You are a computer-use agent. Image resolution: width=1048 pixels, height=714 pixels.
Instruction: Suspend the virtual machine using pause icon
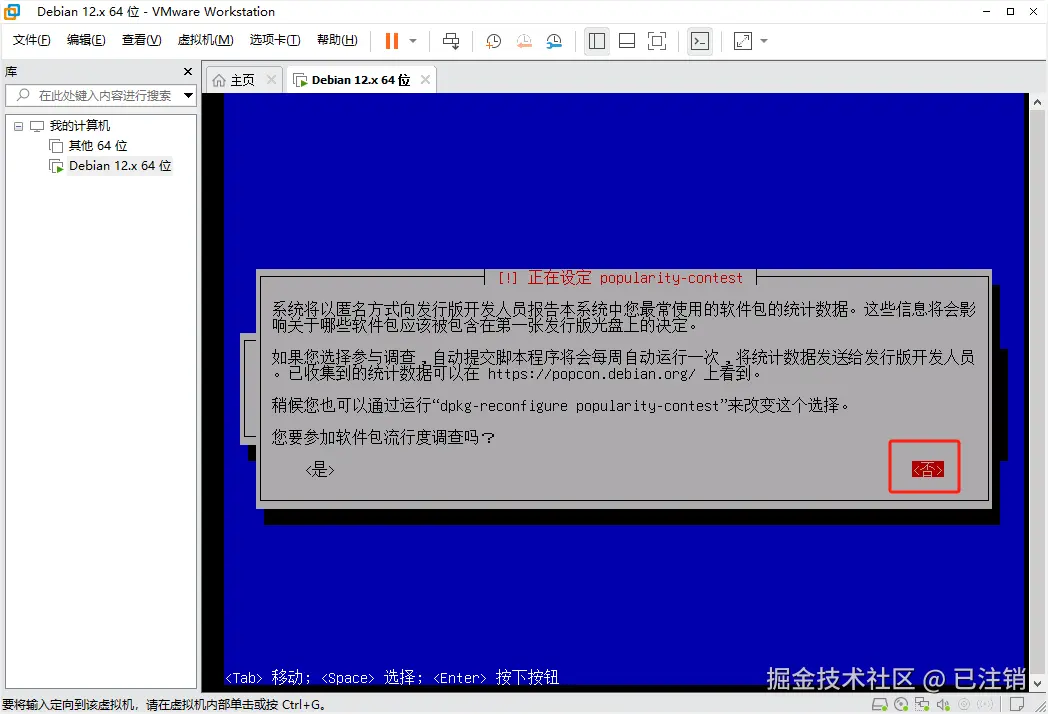pos(394,41)
